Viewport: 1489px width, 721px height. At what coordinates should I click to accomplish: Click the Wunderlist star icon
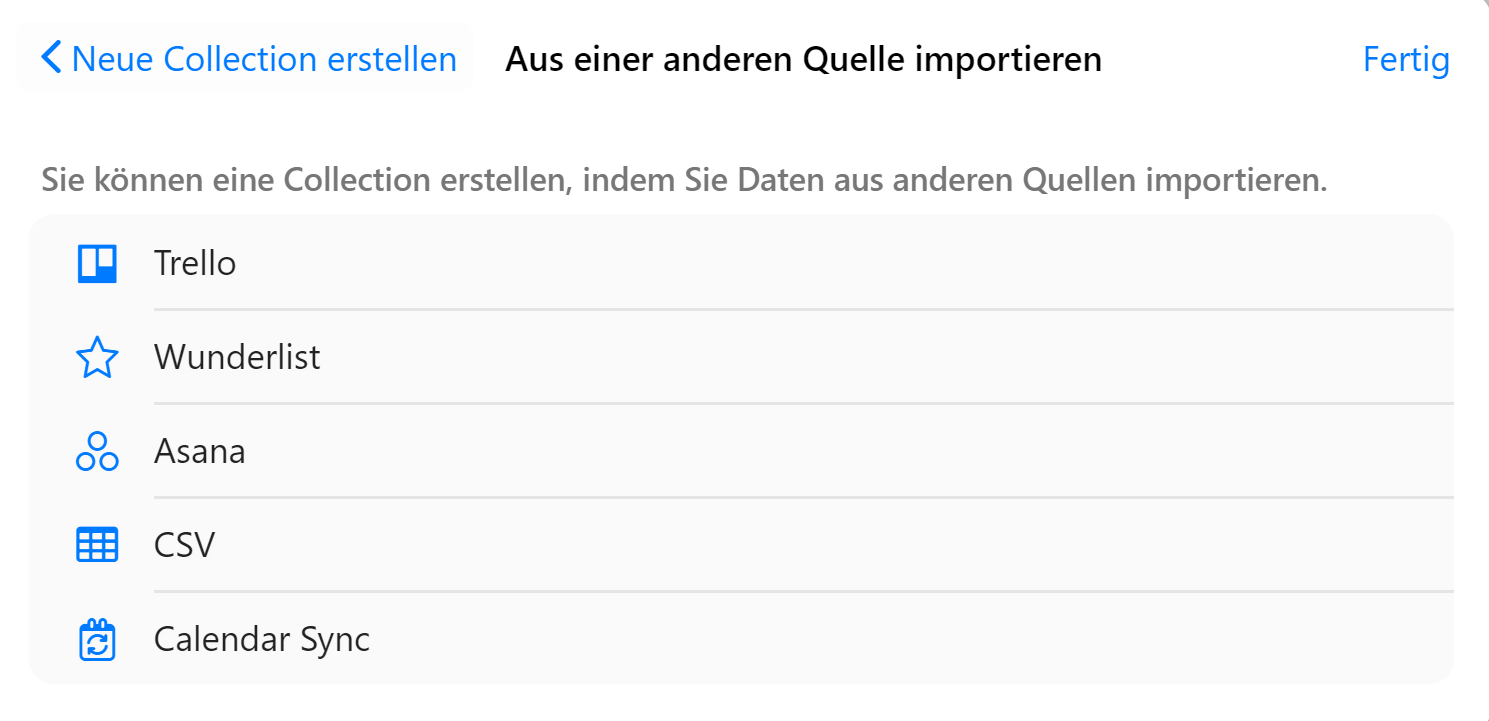[97, 358]
